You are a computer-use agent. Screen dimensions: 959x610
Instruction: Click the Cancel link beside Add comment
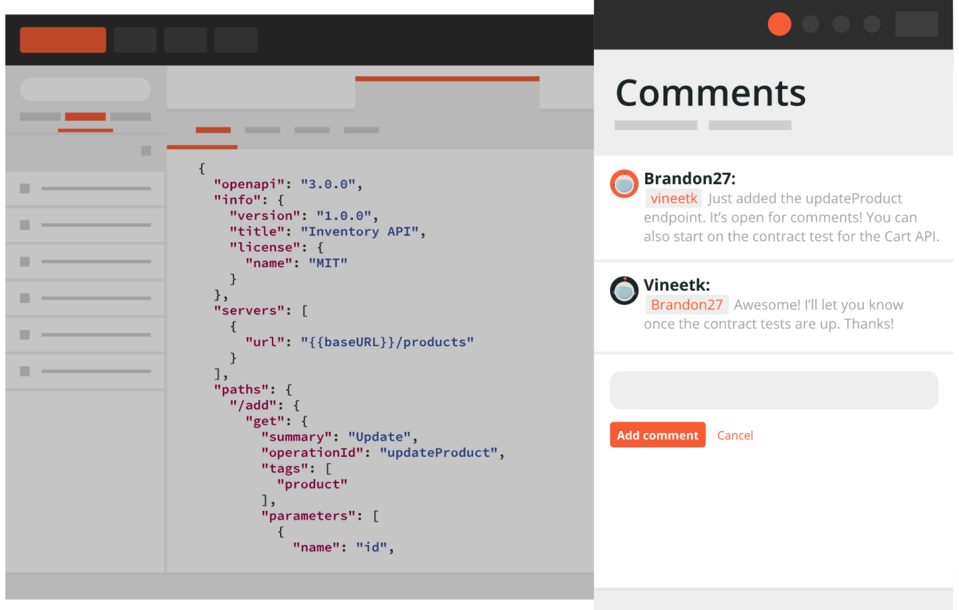(x=735, y=435)
